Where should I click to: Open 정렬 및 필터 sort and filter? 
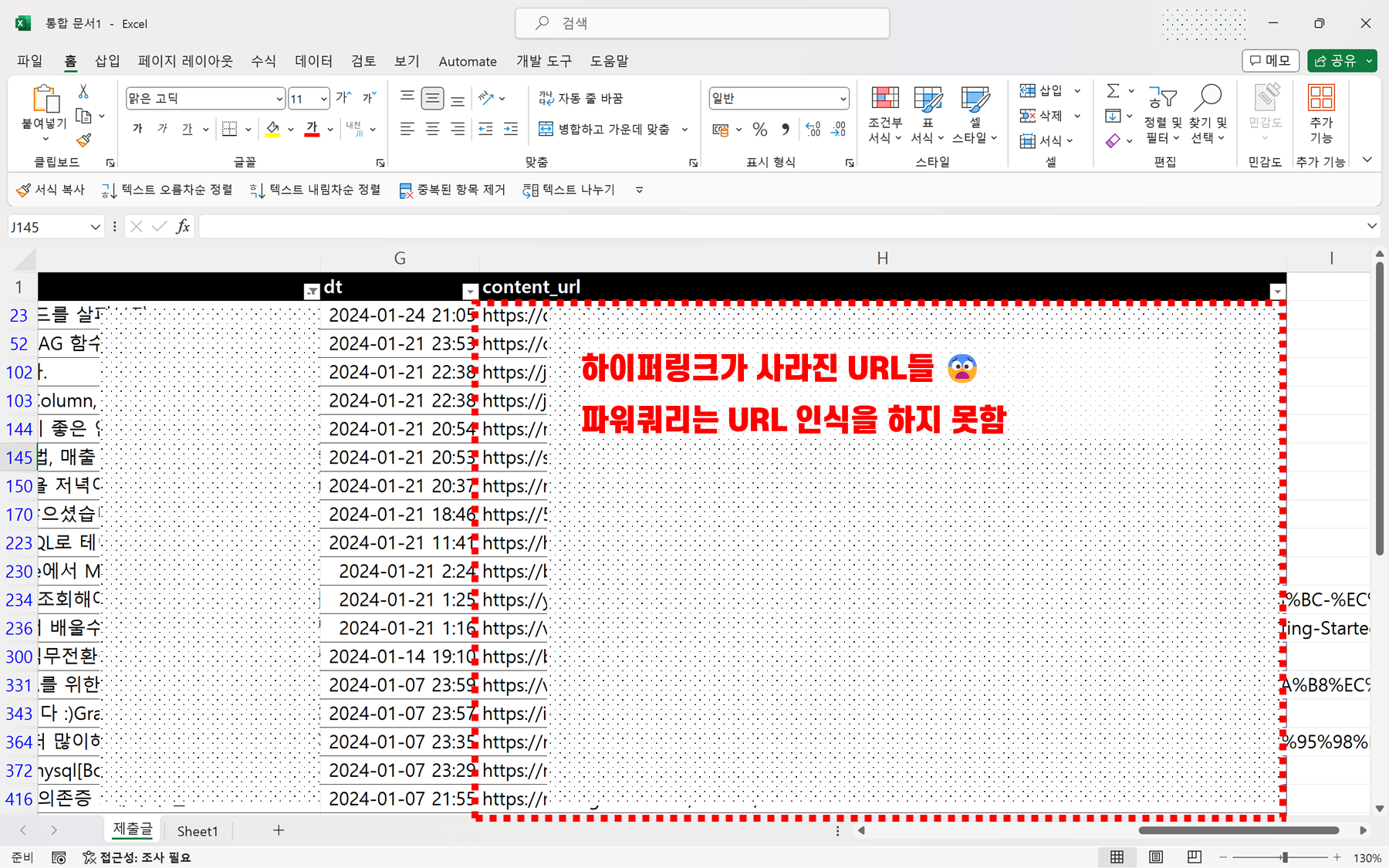[1163, 114]
